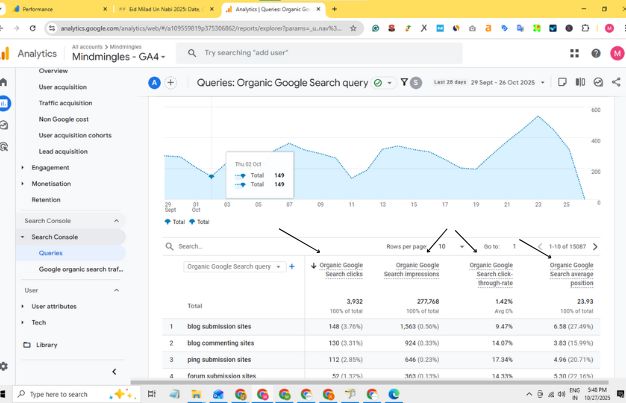Open the Rows per page dropdown
This screenshot has height=403, width=626.
[451, 246]
